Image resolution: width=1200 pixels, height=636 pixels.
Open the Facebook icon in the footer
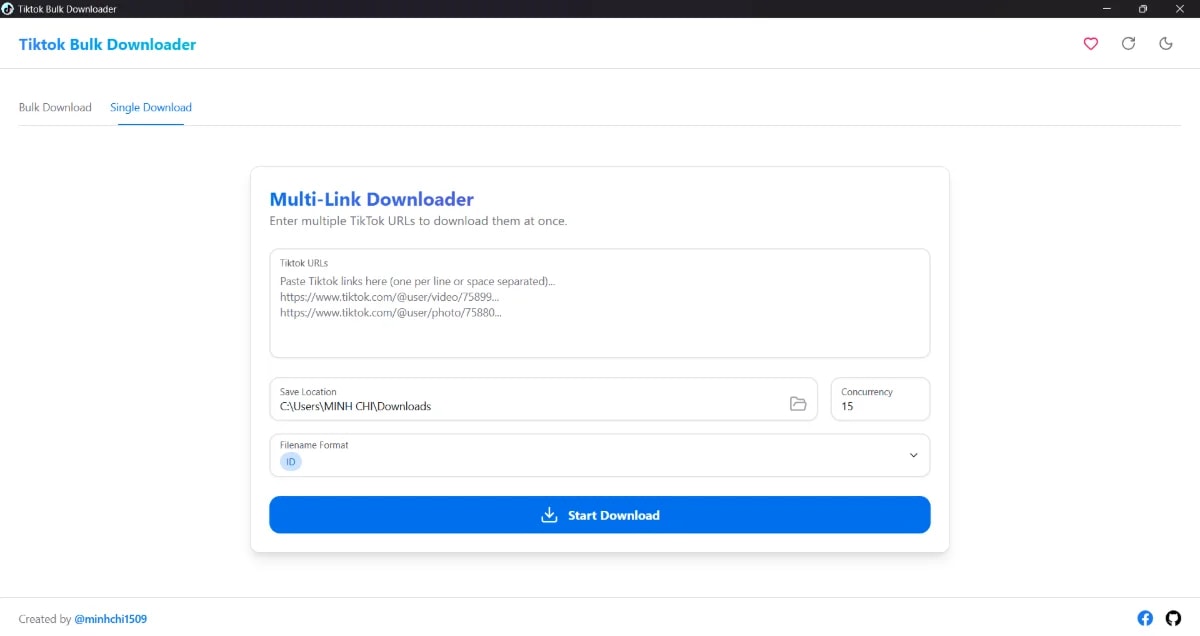[x=1144, y=618]
